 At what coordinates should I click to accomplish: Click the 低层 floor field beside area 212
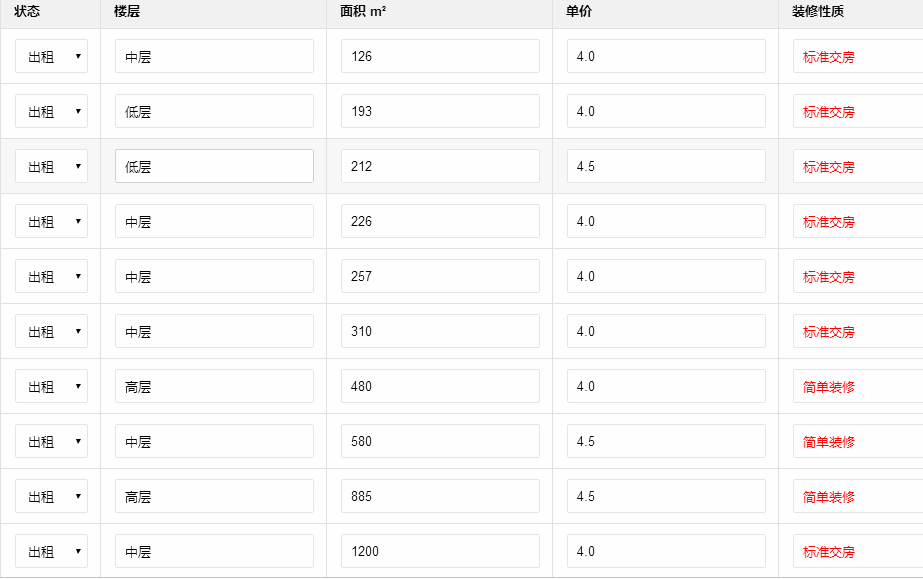[x=214, y=167]
